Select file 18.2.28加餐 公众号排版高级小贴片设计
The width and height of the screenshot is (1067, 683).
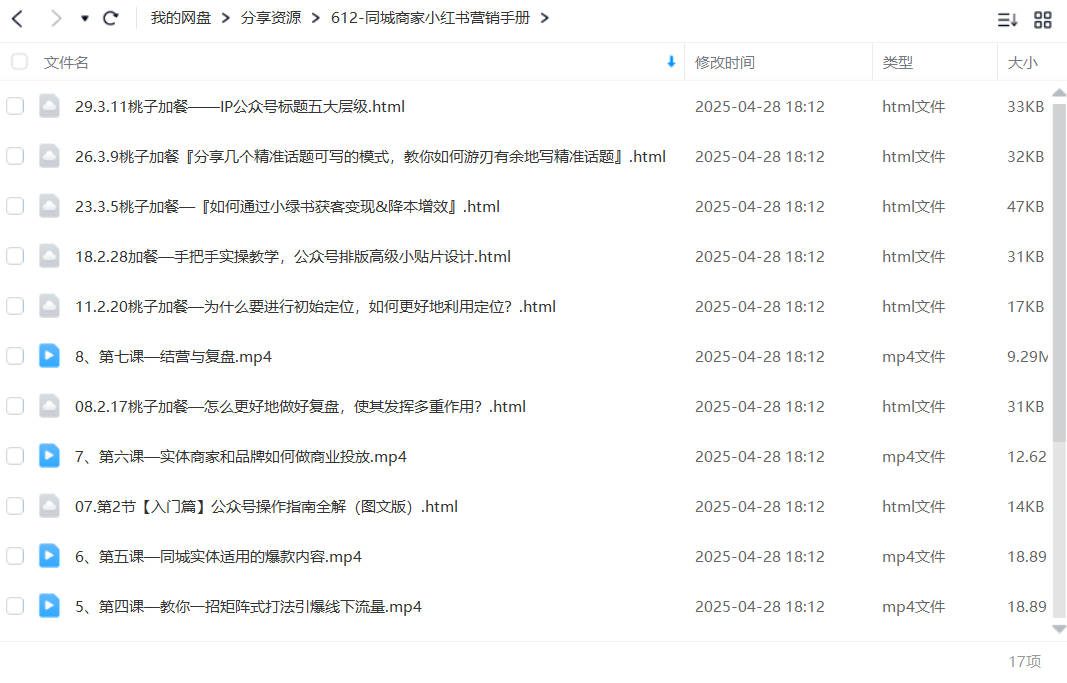[293, 257]
